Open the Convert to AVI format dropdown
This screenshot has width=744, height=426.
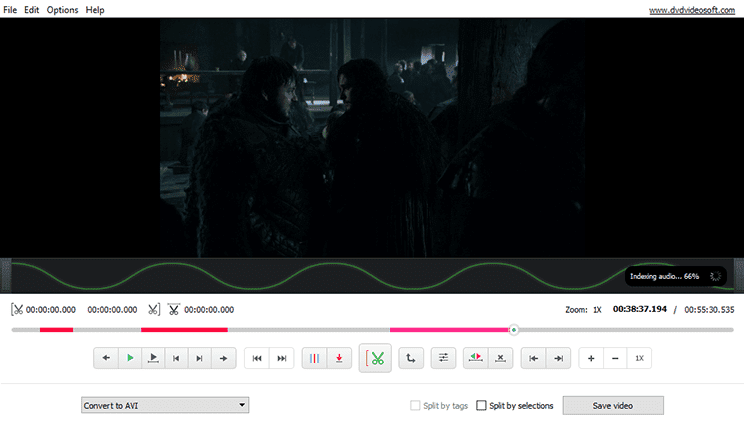click(x=165, y=405)
